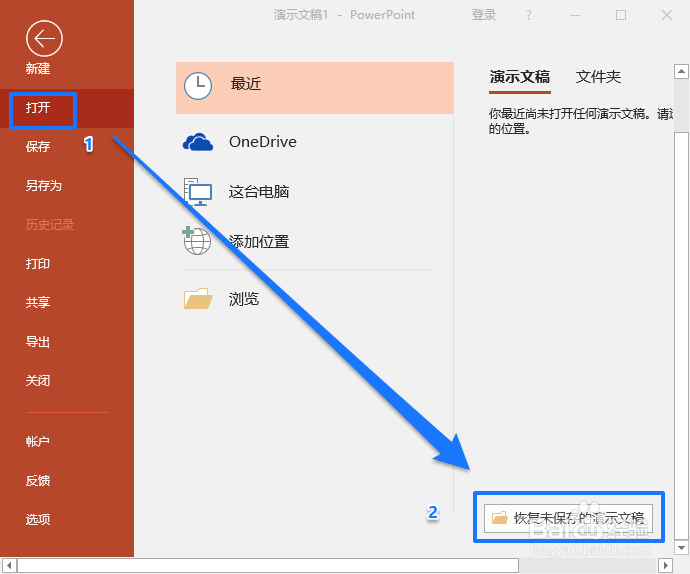Open the 导出 page

click(x=37, y=342)
